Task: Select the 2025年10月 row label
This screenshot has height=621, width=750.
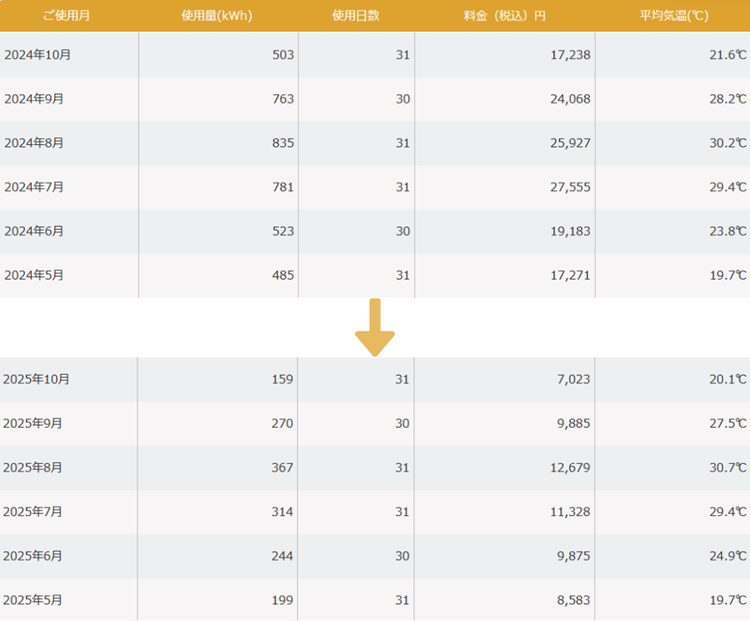Action: click(x=38, y=380)
